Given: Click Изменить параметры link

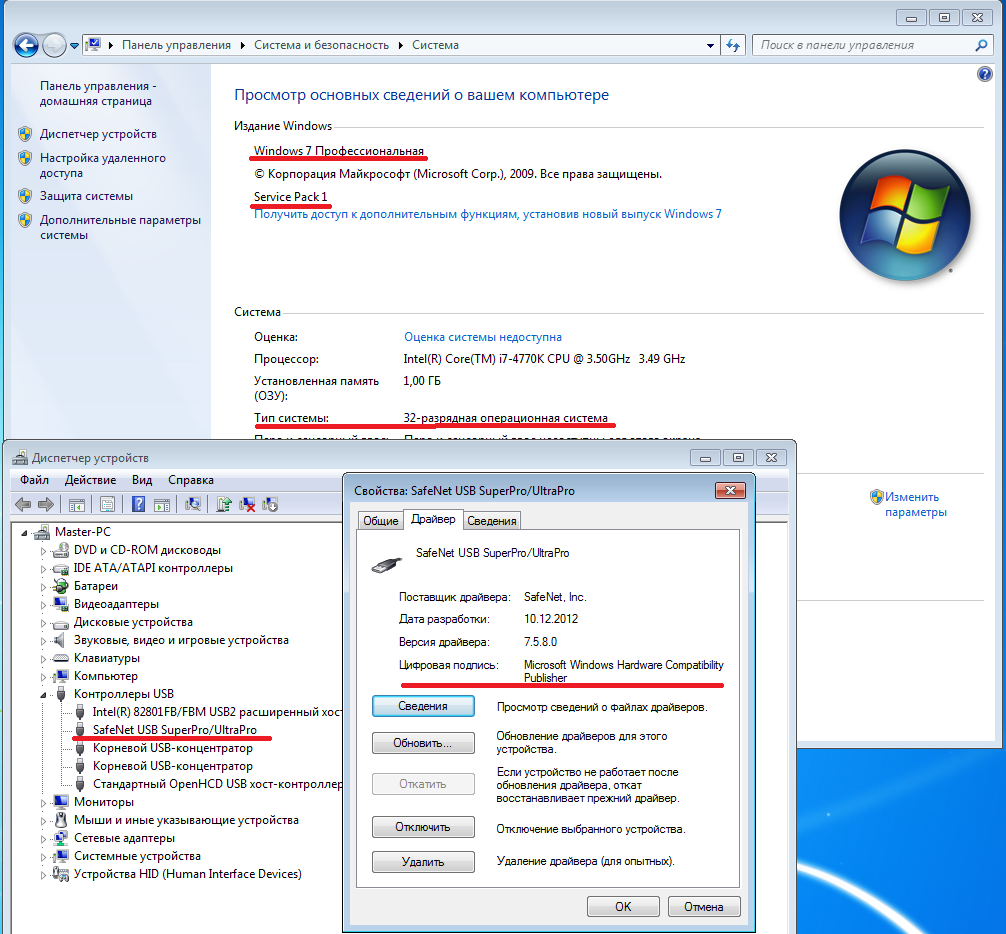Looking at the screenshot, I should tap(916, 504).
